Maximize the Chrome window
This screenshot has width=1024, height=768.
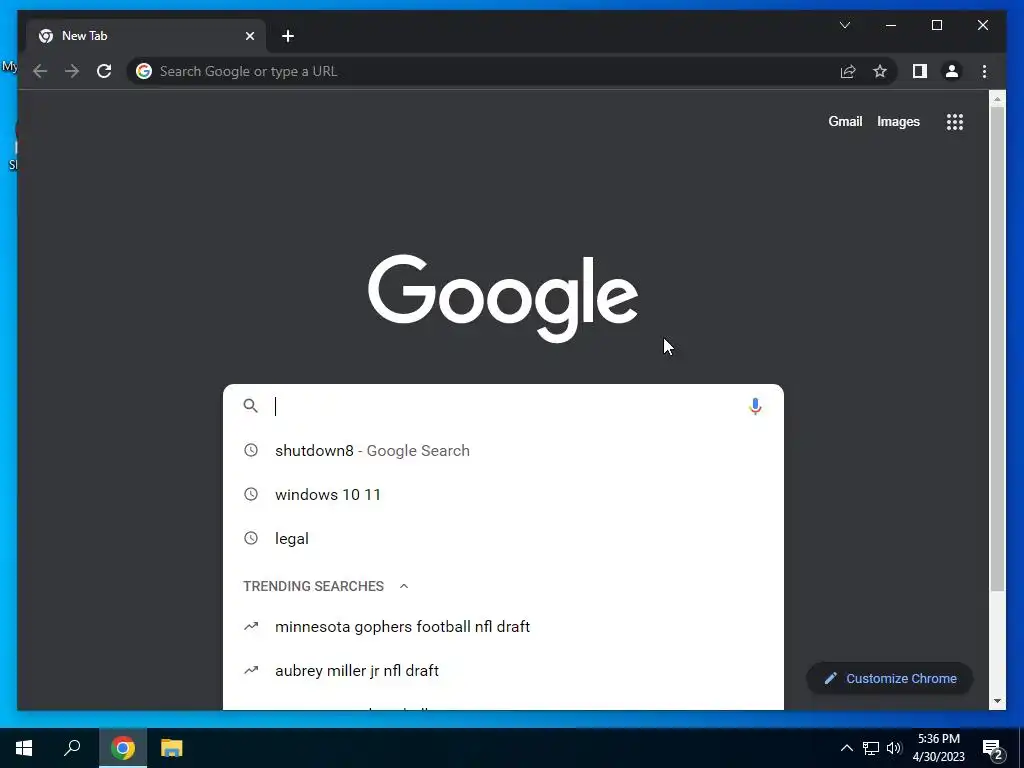point(936,25)
